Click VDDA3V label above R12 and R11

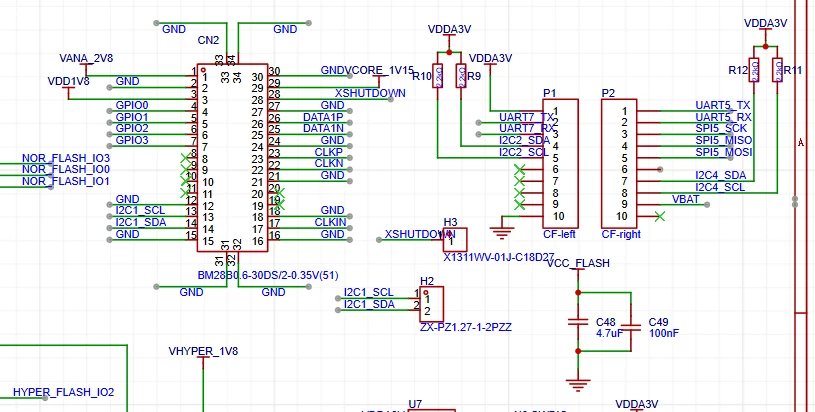coord(766,23)
